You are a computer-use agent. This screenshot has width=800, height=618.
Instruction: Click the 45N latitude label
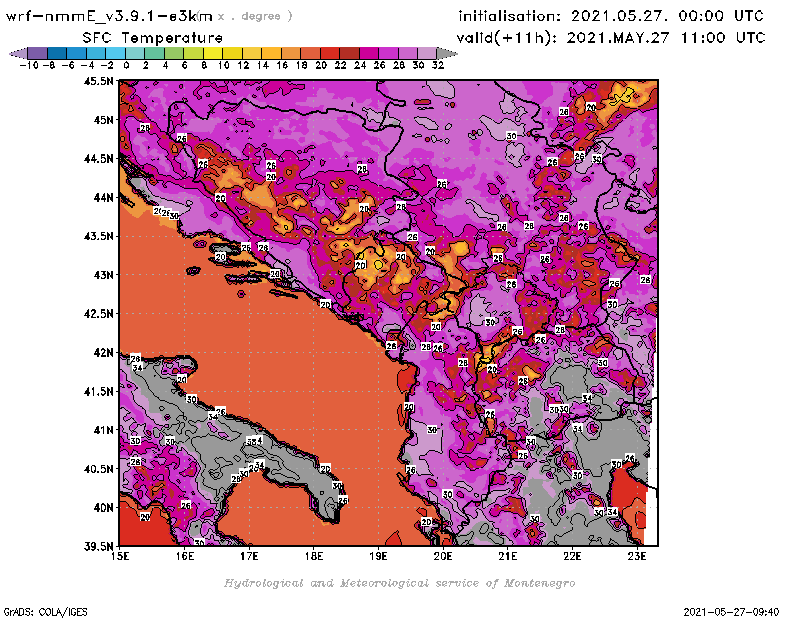103,120
